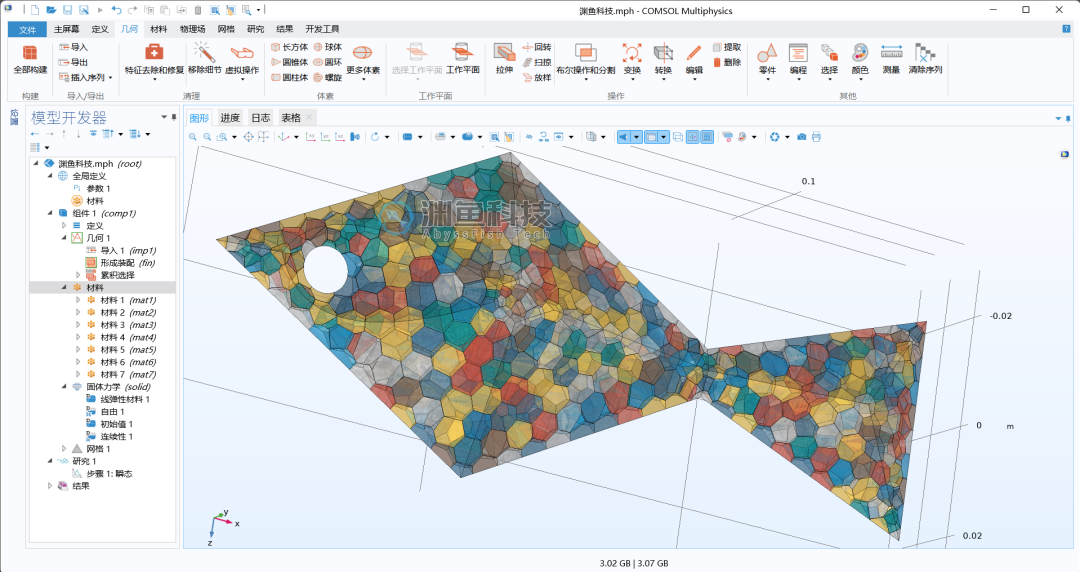Screen dimensions: 1080x572
Task: Click the 工作平面 work plane icon
Action: [x=462, y=53]
